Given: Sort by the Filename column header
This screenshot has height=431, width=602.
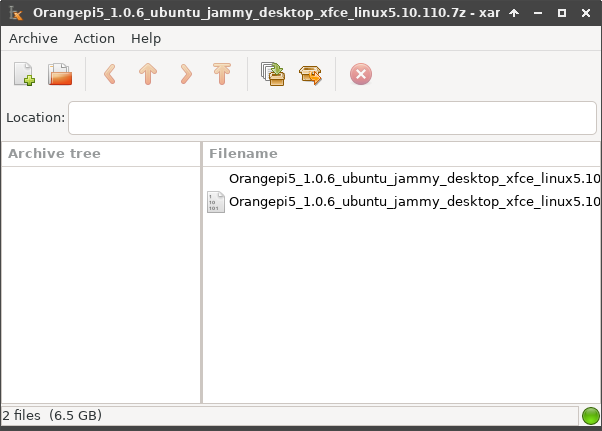Looking at the screenshot, I should (401, 154).
